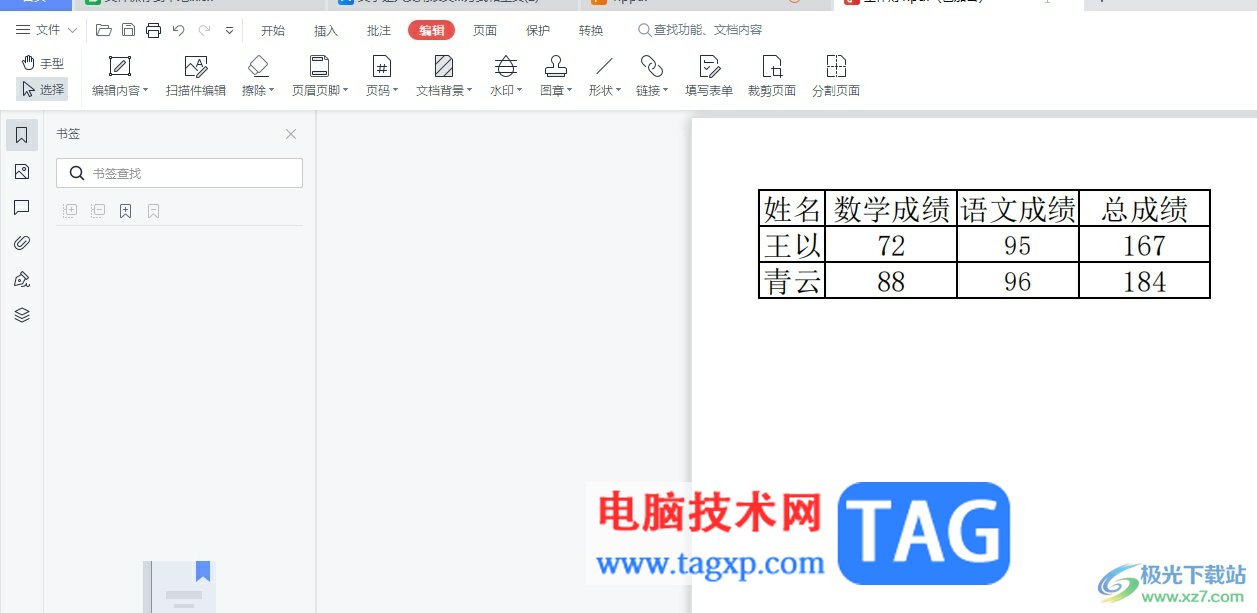Click the 书签查找 search field

pos(180,173)
